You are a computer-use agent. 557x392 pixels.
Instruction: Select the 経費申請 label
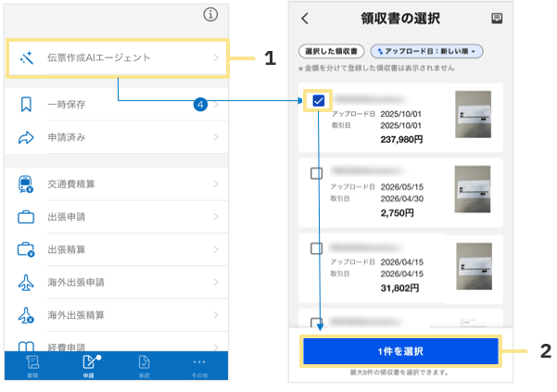pos(66,347)
